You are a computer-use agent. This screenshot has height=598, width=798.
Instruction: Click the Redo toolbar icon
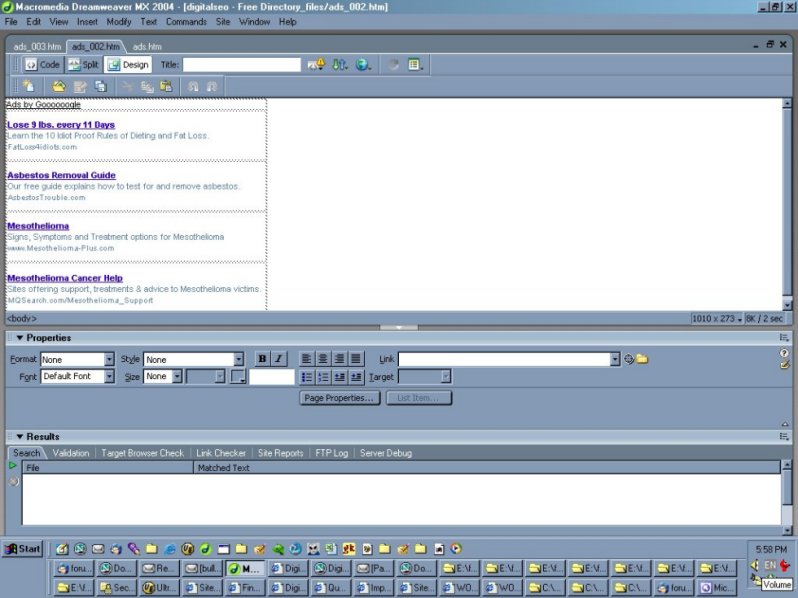coord(212,87)
